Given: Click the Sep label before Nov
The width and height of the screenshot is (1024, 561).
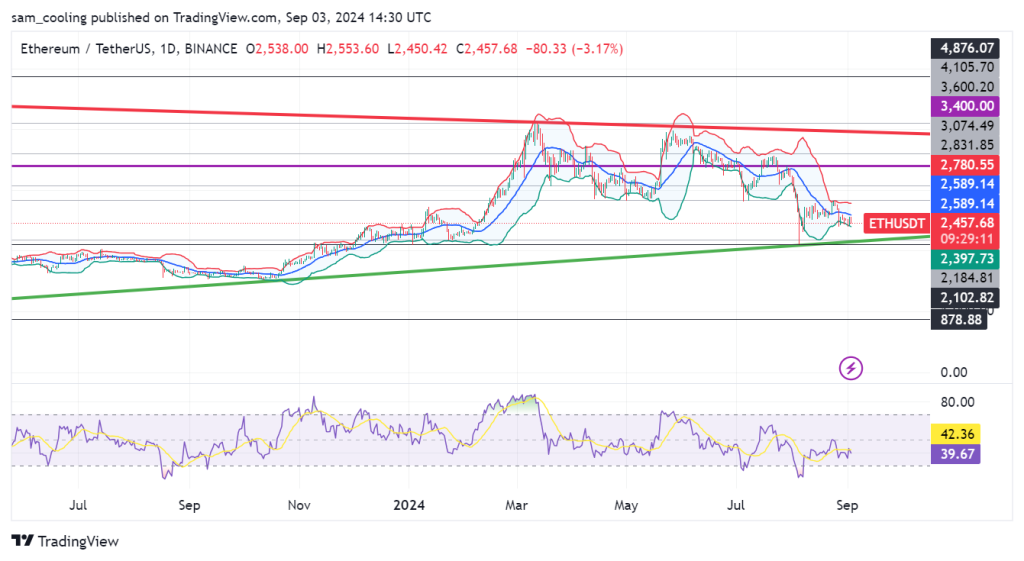Looking at the screenshot, I should [x=189, y=505].
